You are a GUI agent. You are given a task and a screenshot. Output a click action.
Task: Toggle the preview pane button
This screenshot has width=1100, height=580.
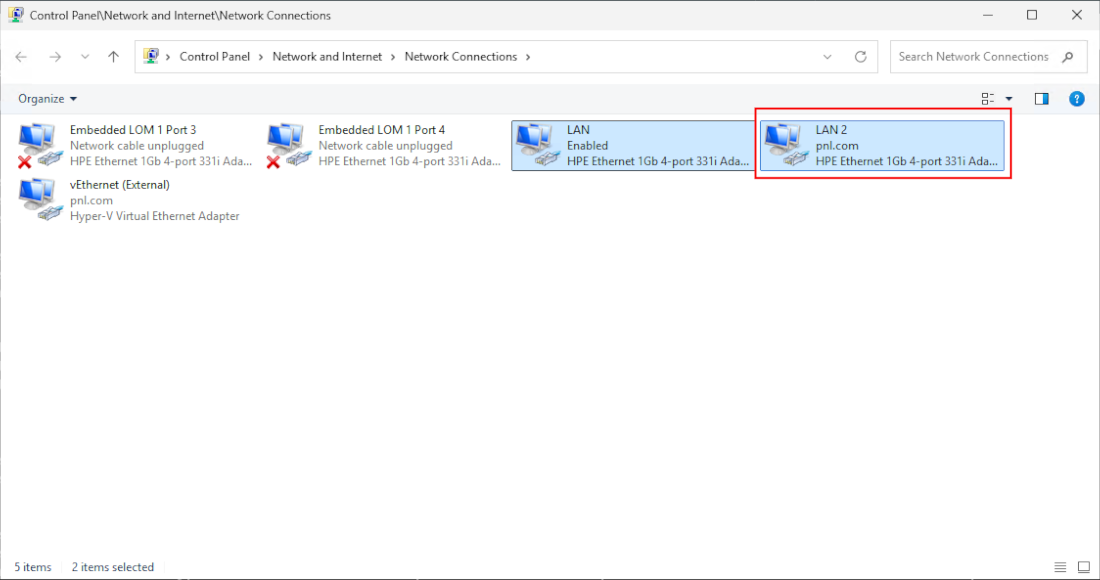(1041, 99)
